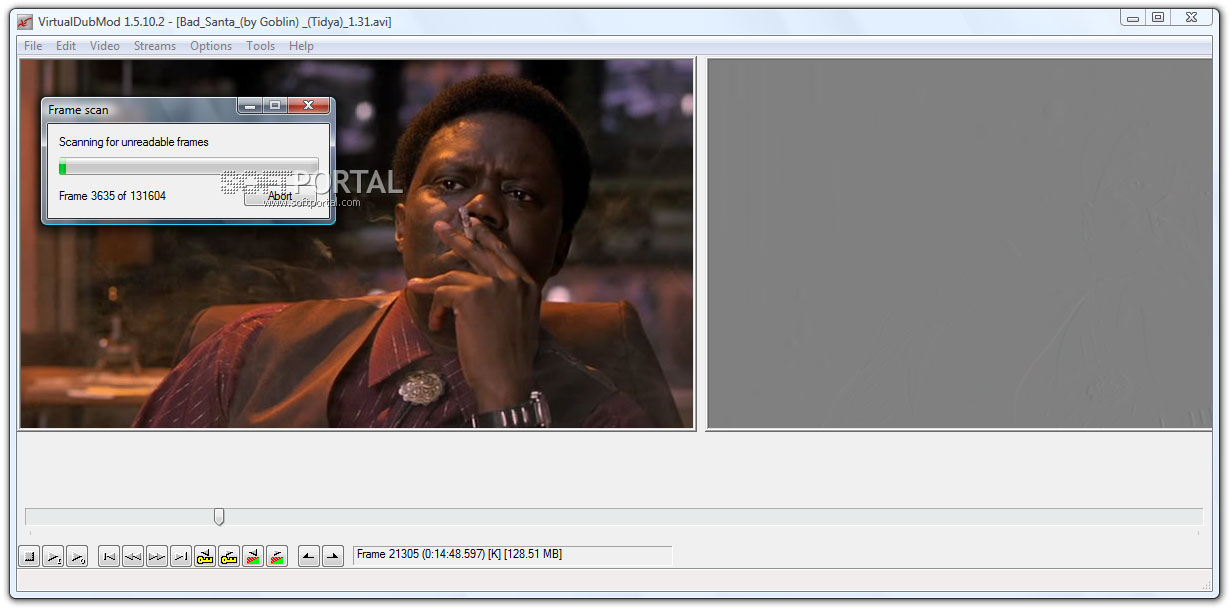Click the 'Frame 3635 of 131604' text
Viewport: 1230px width, 615px height.
click(112, 196)
